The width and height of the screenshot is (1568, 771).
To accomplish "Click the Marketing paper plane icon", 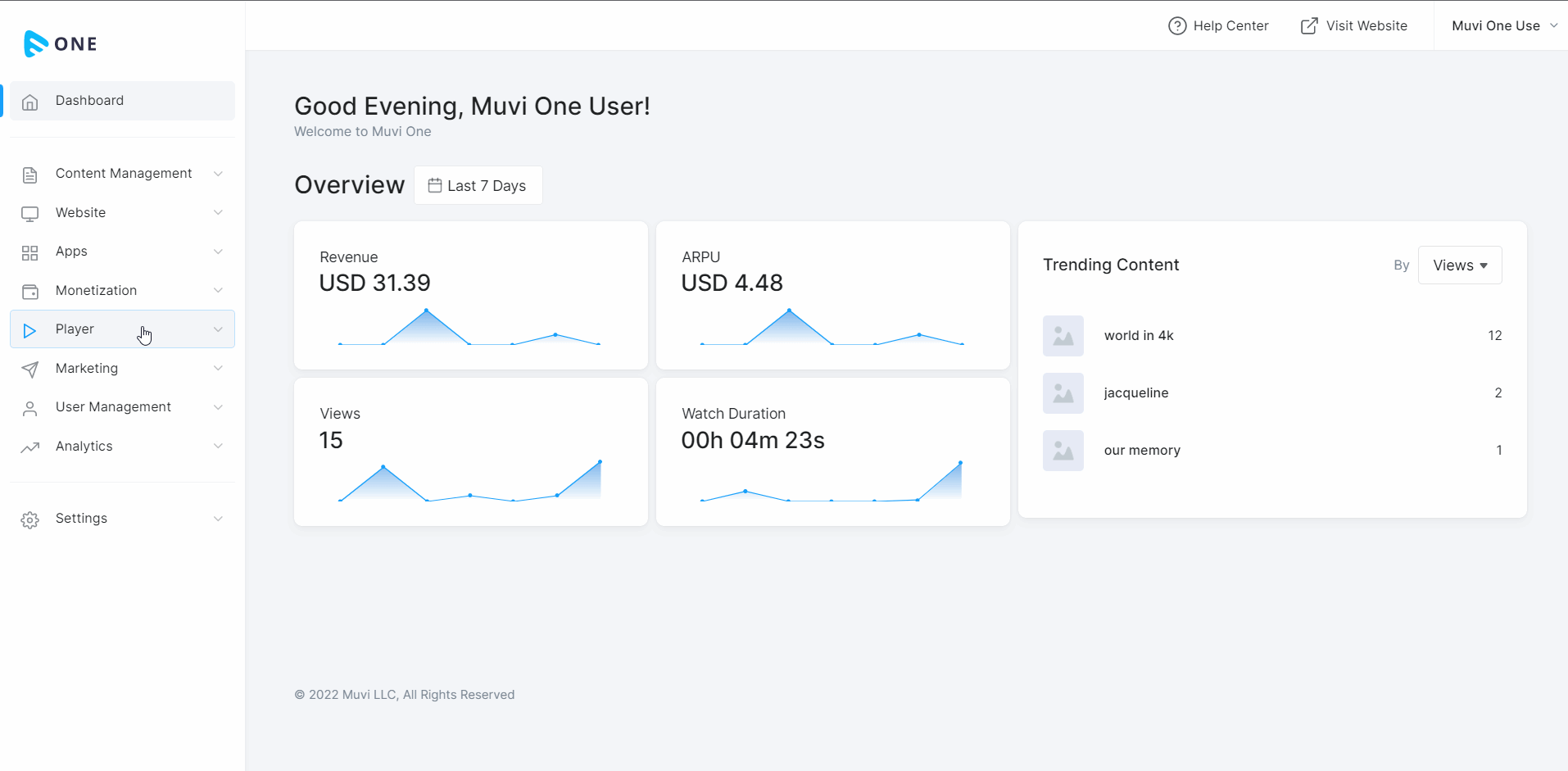I will point(30,370).
